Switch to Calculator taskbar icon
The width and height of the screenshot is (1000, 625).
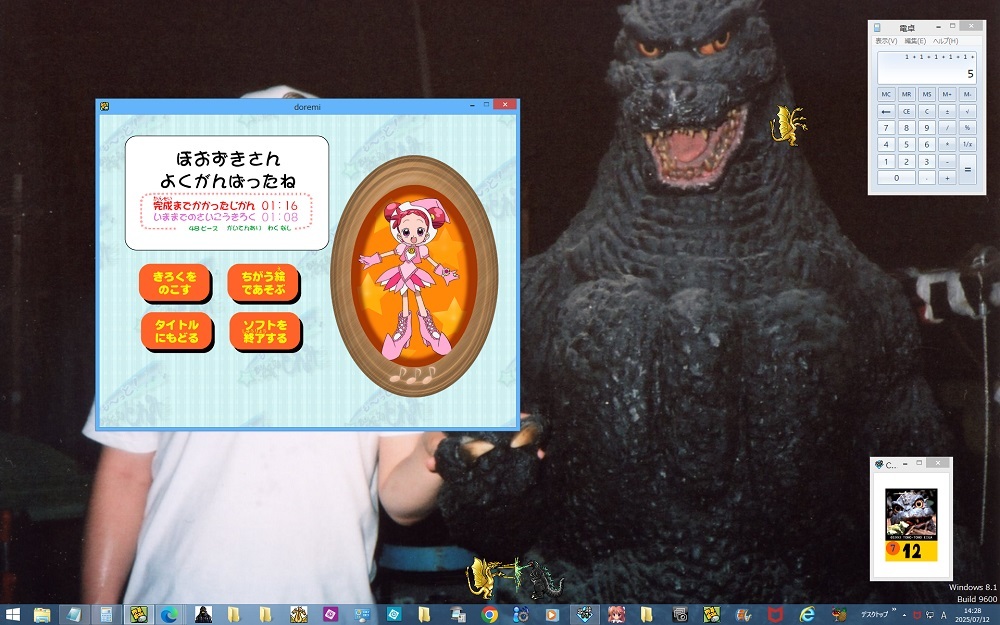105,615
